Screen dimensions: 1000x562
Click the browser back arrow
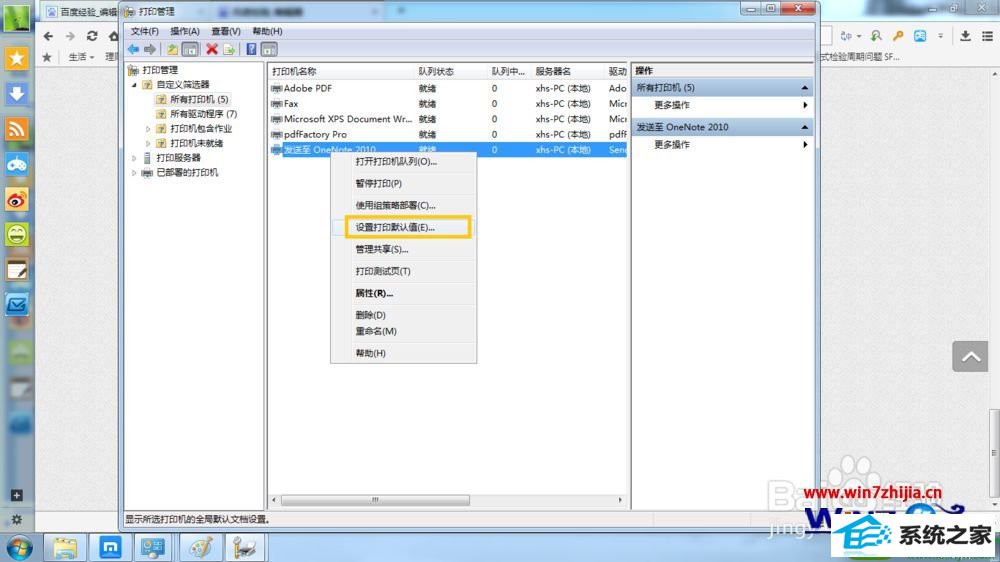[48, 36]
